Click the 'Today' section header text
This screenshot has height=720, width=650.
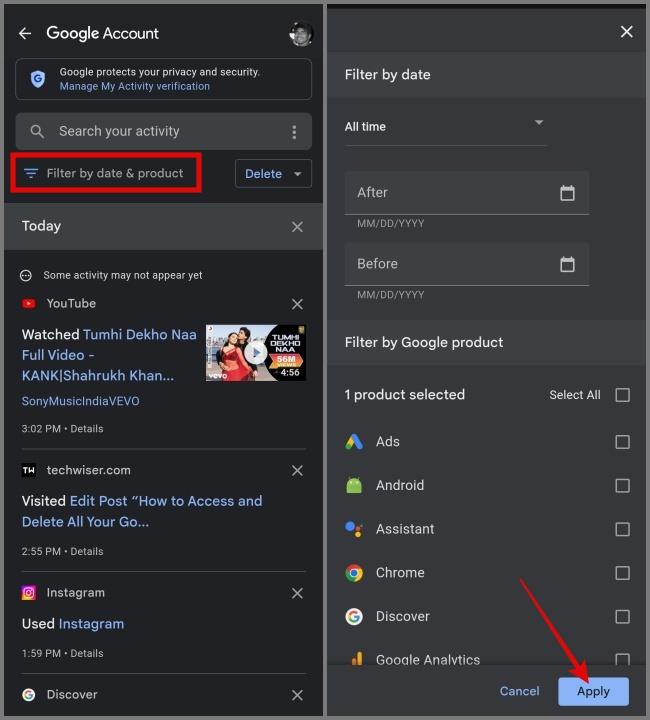(41, 226)
